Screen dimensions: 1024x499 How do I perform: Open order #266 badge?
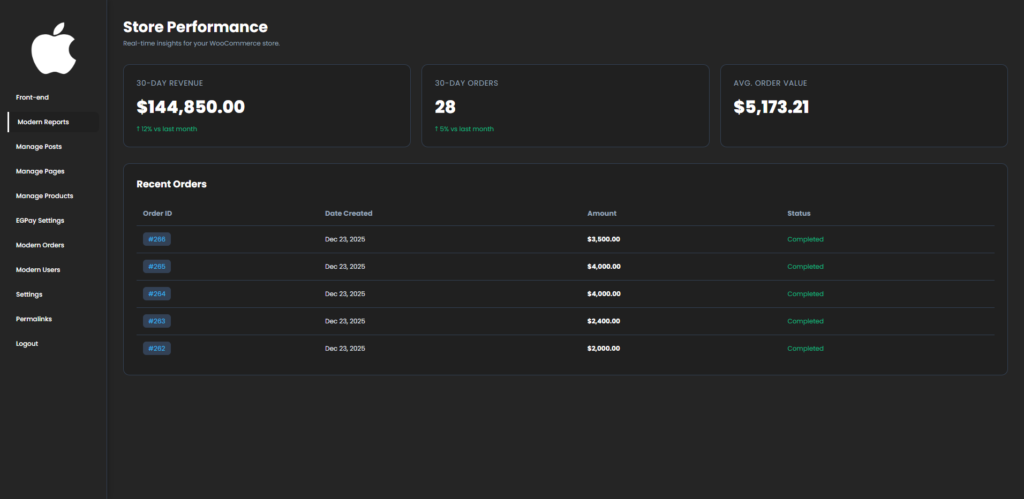157,239
